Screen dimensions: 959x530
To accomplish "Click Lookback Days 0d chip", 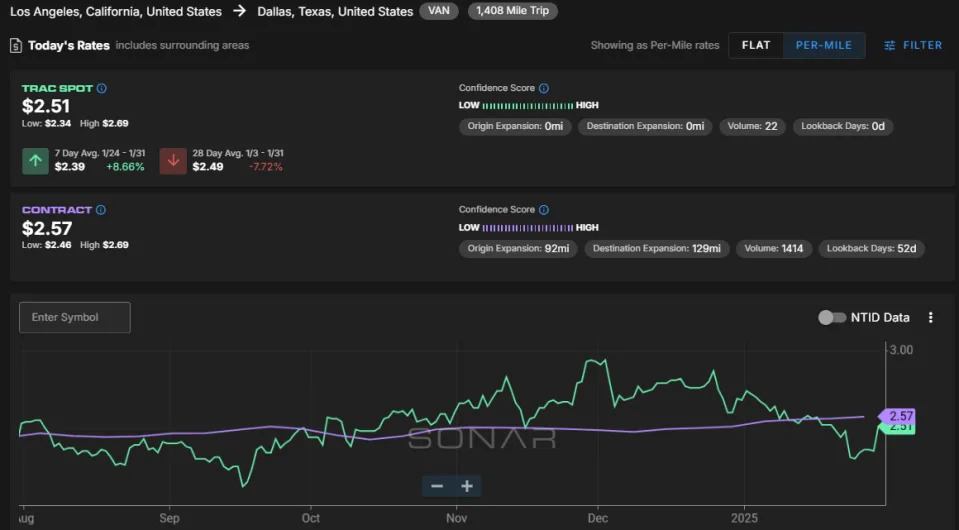I will (x=843, y=127).
